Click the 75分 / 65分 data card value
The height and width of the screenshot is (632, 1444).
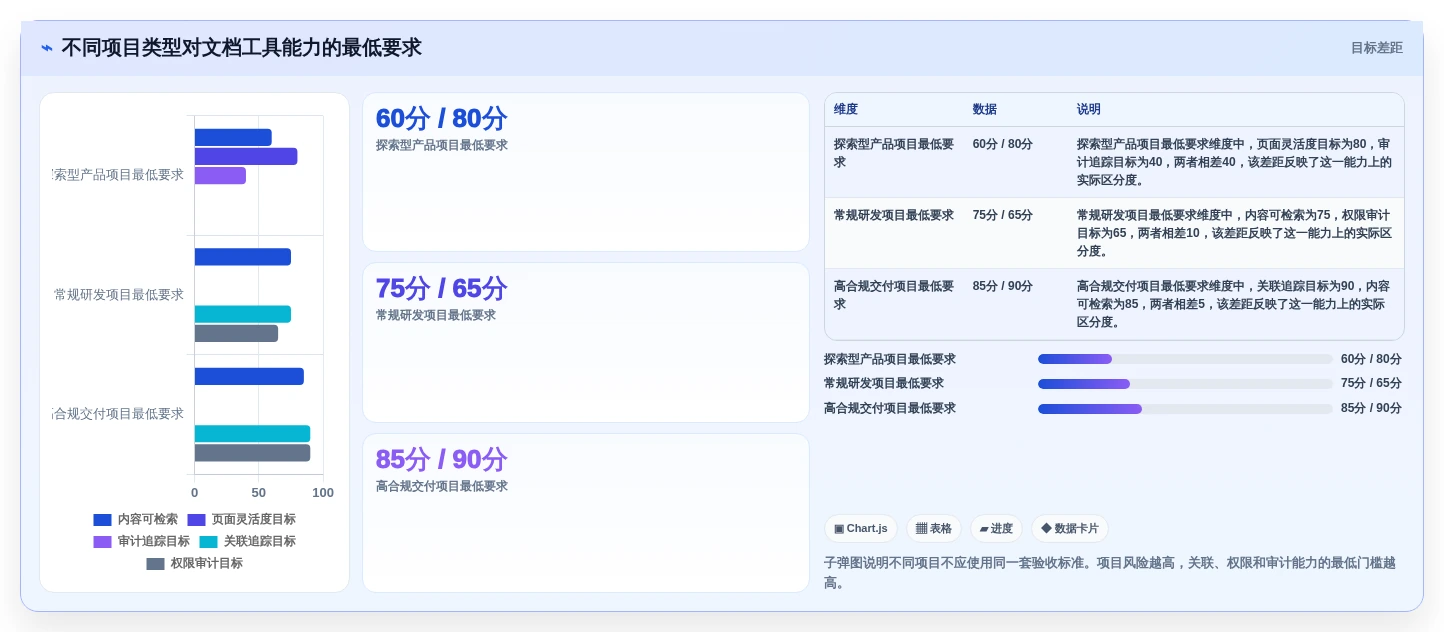click(x=441, y=289)
